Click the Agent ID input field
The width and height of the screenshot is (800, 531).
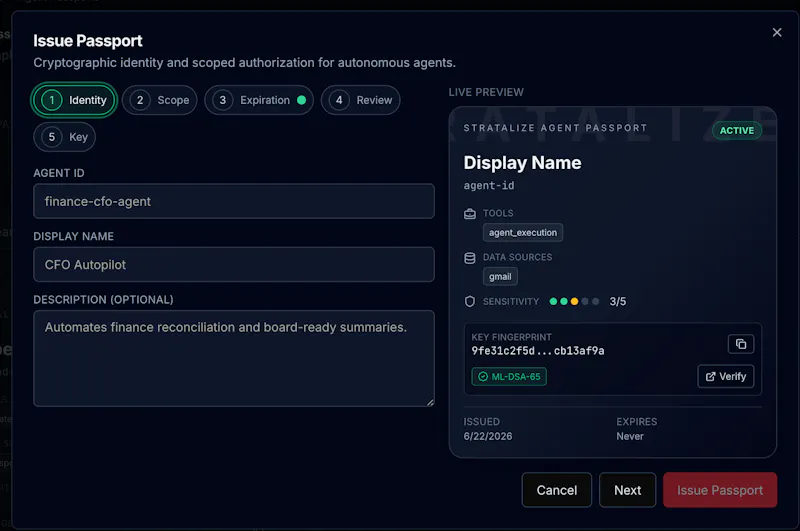[x=234, y=201]
